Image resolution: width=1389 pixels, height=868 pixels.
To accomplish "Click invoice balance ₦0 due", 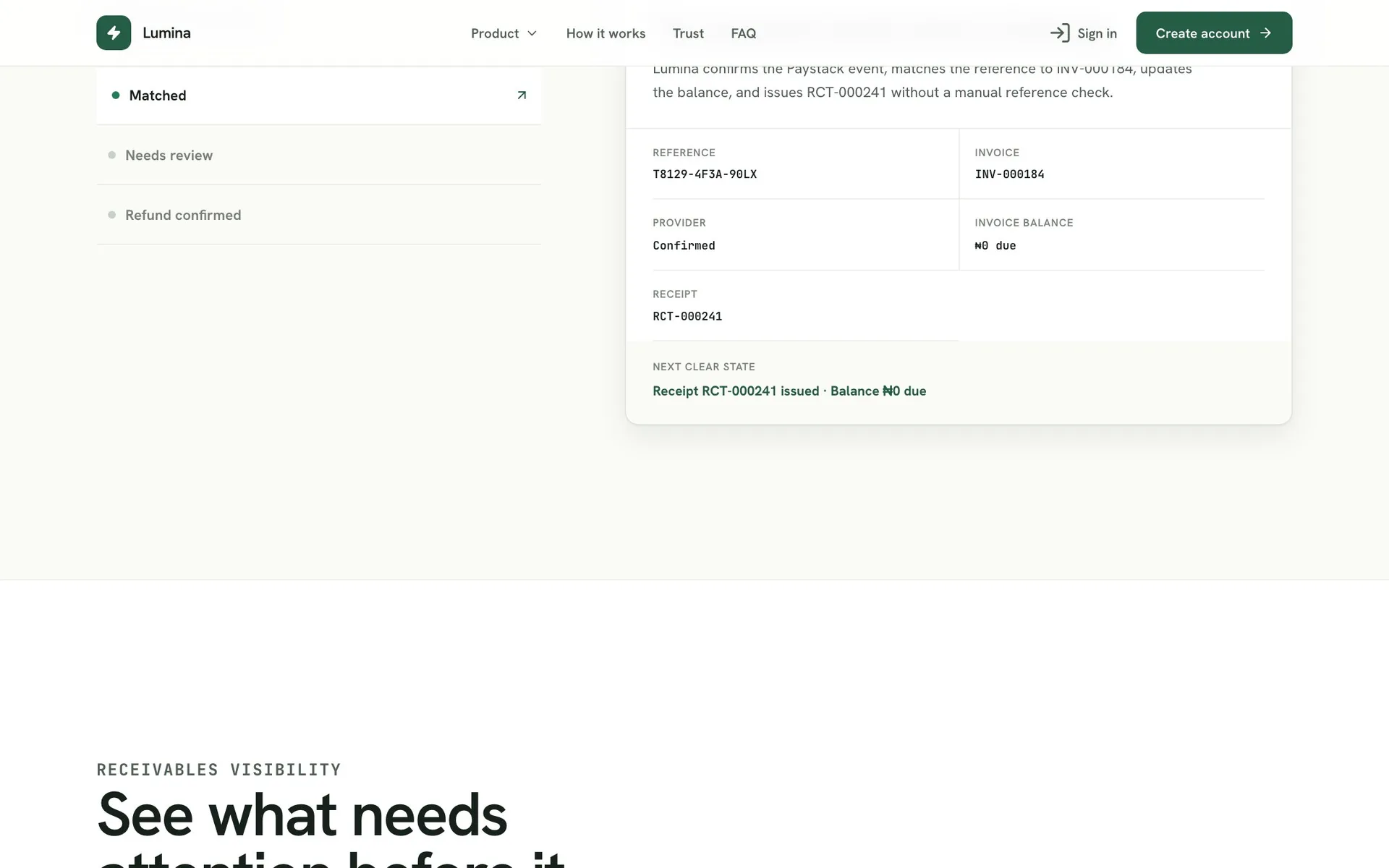I will 995,245.
